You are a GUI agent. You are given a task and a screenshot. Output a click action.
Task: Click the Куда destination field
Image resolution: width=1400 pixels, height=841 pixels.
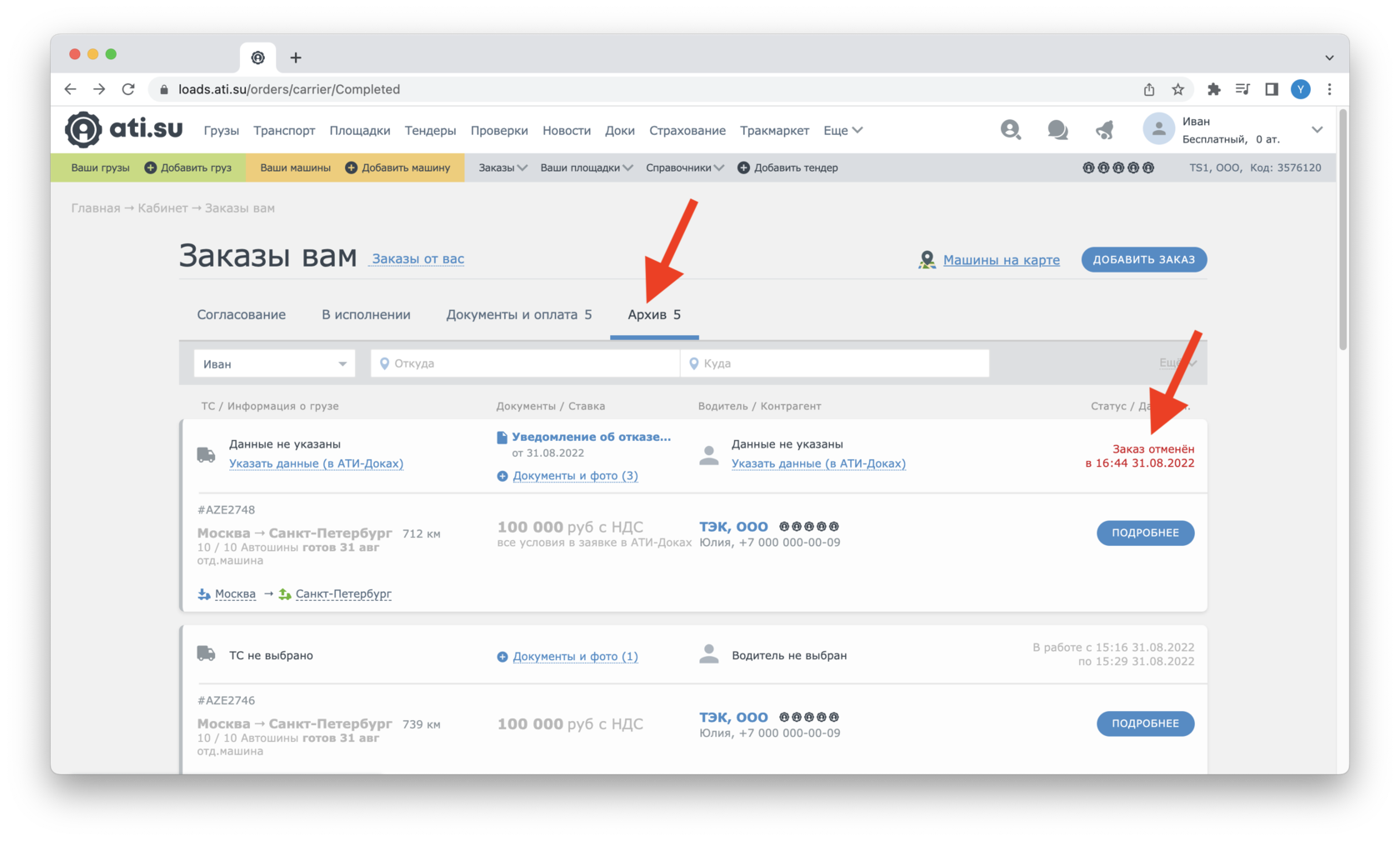pos(835,363)
